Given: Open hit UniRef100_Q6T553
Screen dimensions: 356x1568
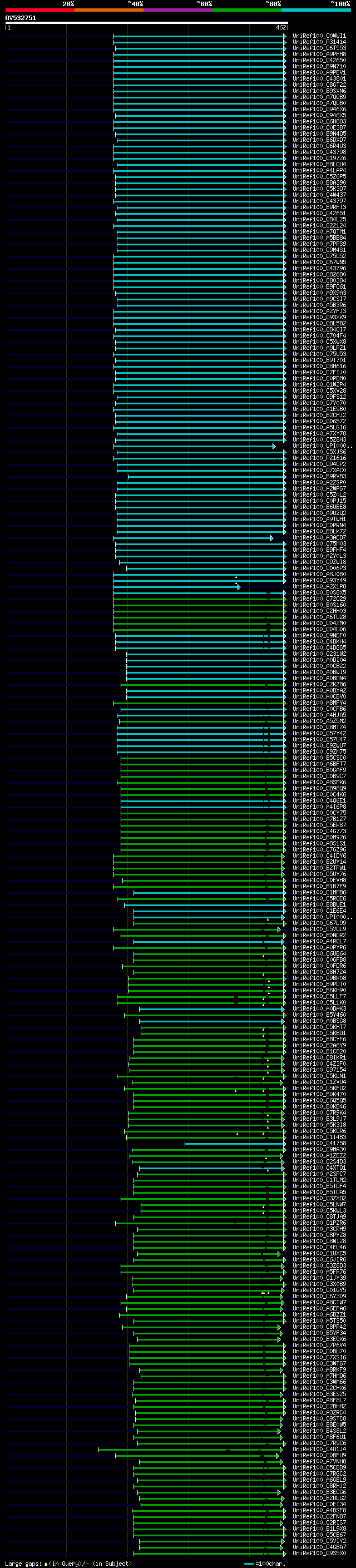Looking at the screenshot, I should tap(319, 48).
